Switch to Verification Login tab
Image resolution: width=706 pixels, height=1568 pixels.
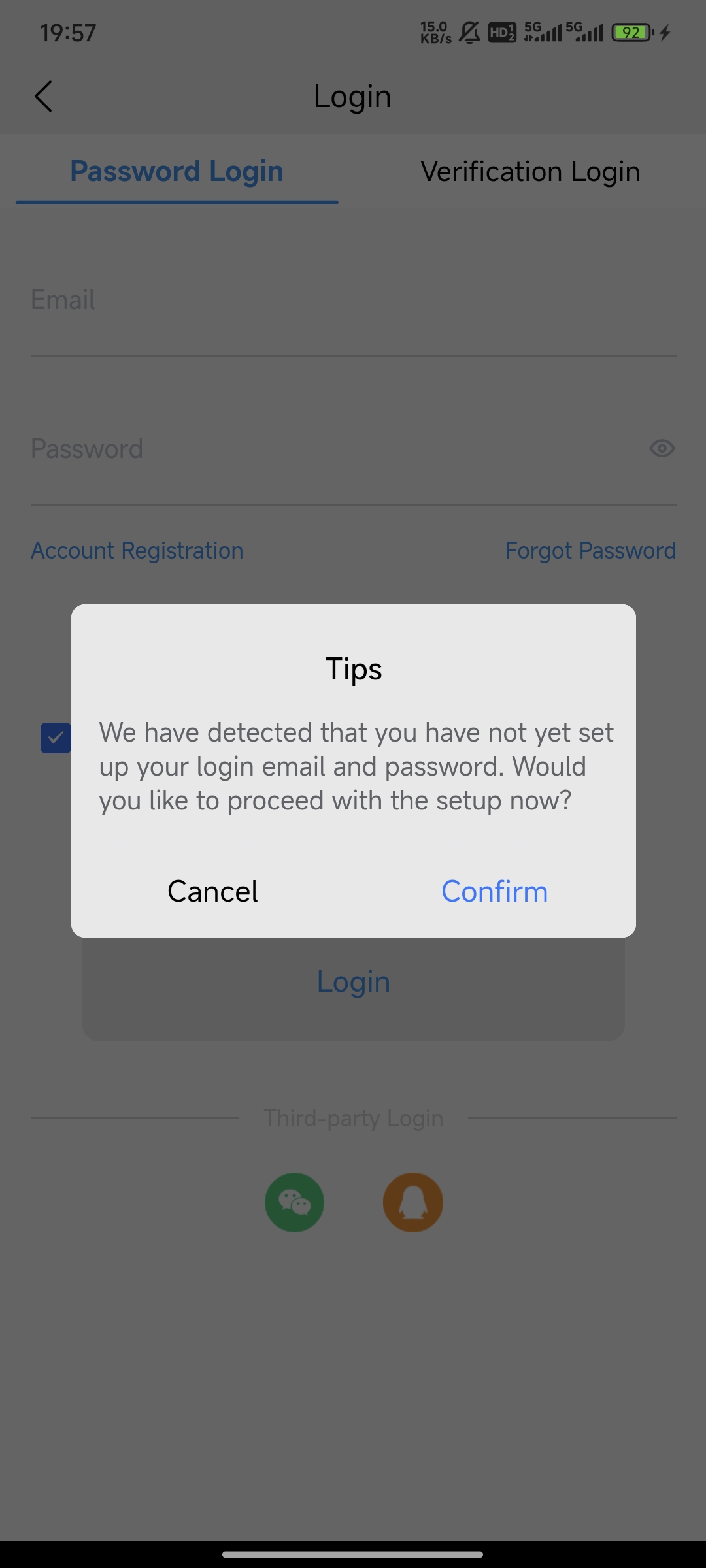point(530,172)
